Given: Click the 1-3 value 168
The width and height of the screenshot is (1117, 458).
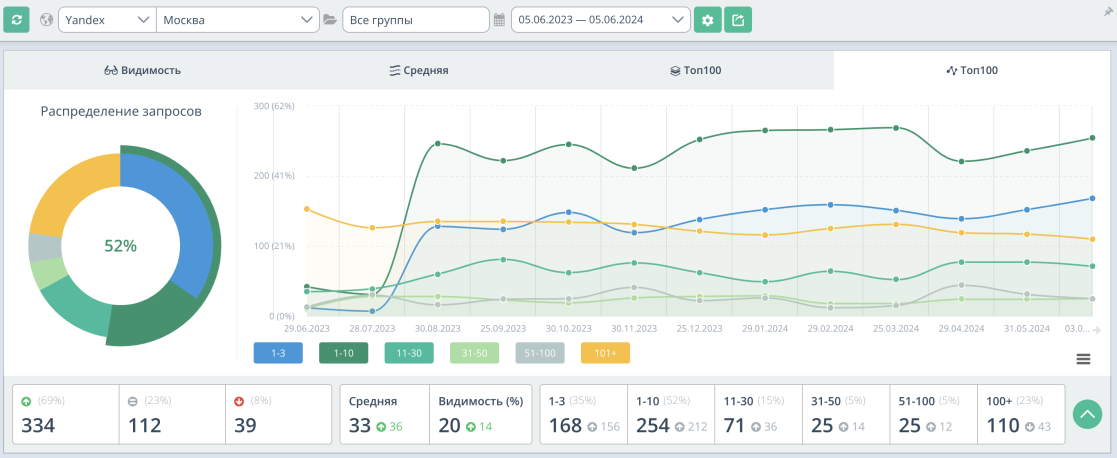Looking at the screenshot, I should (x=566, y=426).
